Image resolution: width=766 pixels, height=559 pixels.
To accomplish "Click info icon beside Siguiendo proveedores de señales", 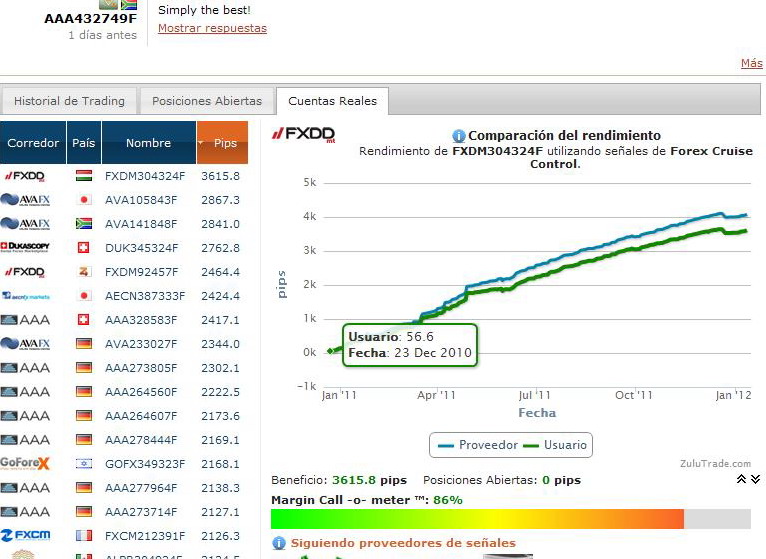I will (x=278, y=543).
